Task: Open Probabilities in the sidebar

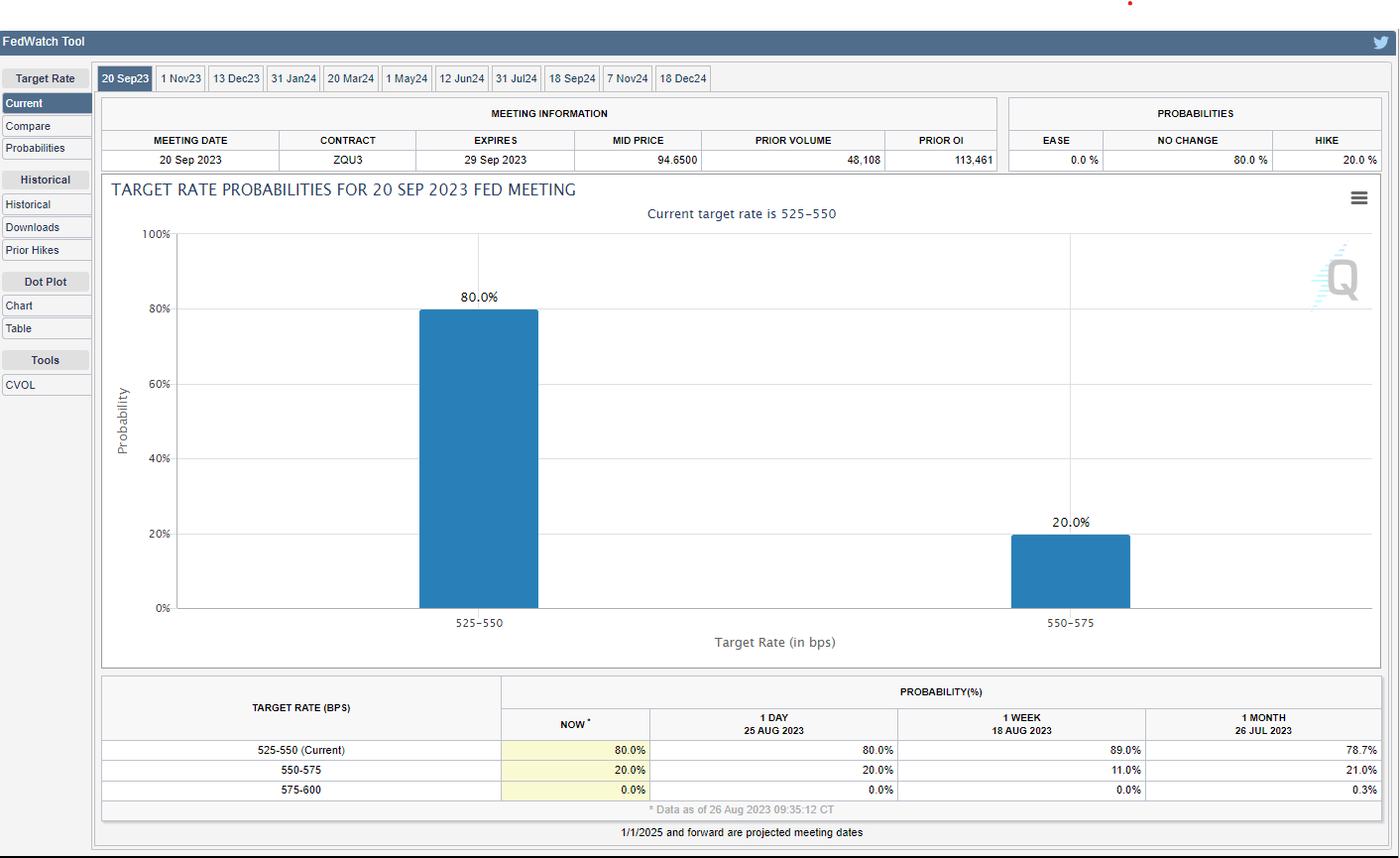Action: click(x=46, y=148)
